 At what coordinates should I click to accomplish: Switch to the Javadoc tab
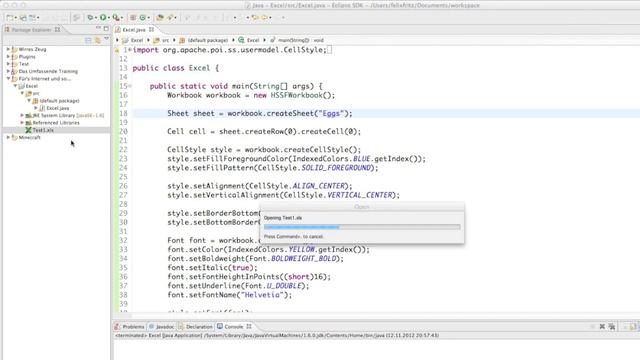coord(161,327)
